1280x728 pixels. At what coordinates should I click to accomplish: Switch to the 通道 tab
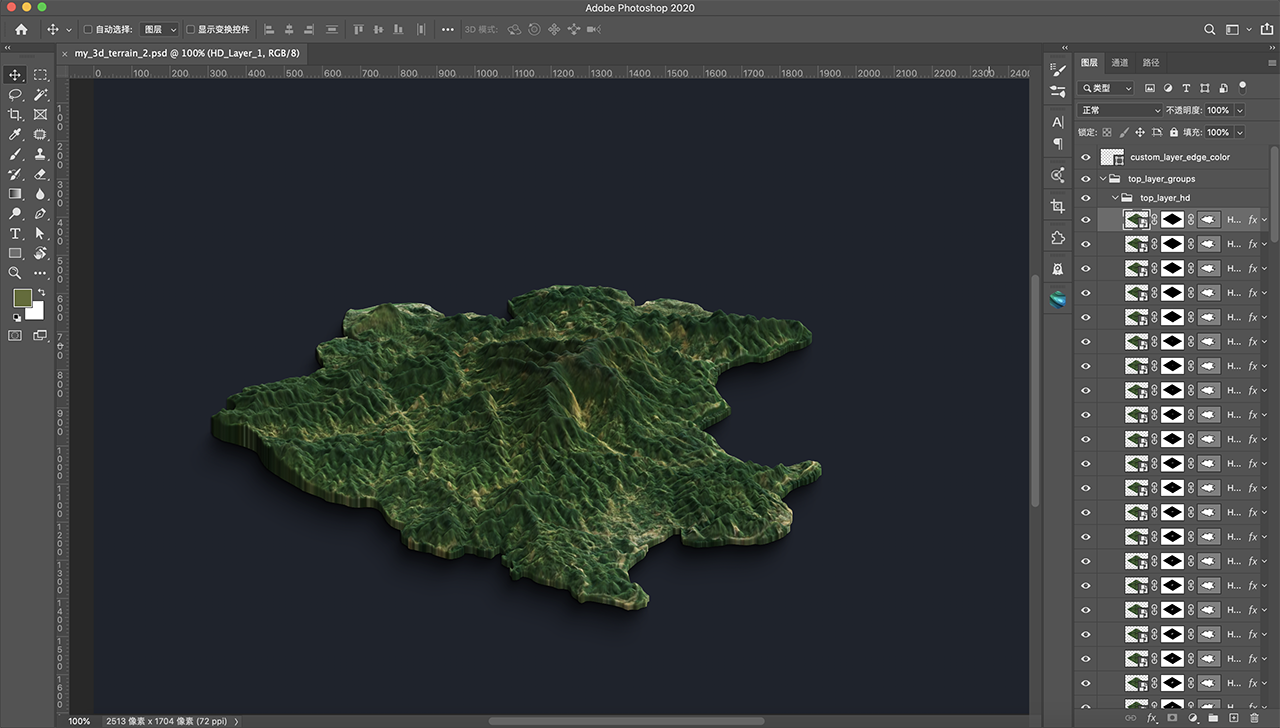point(1120,62)
